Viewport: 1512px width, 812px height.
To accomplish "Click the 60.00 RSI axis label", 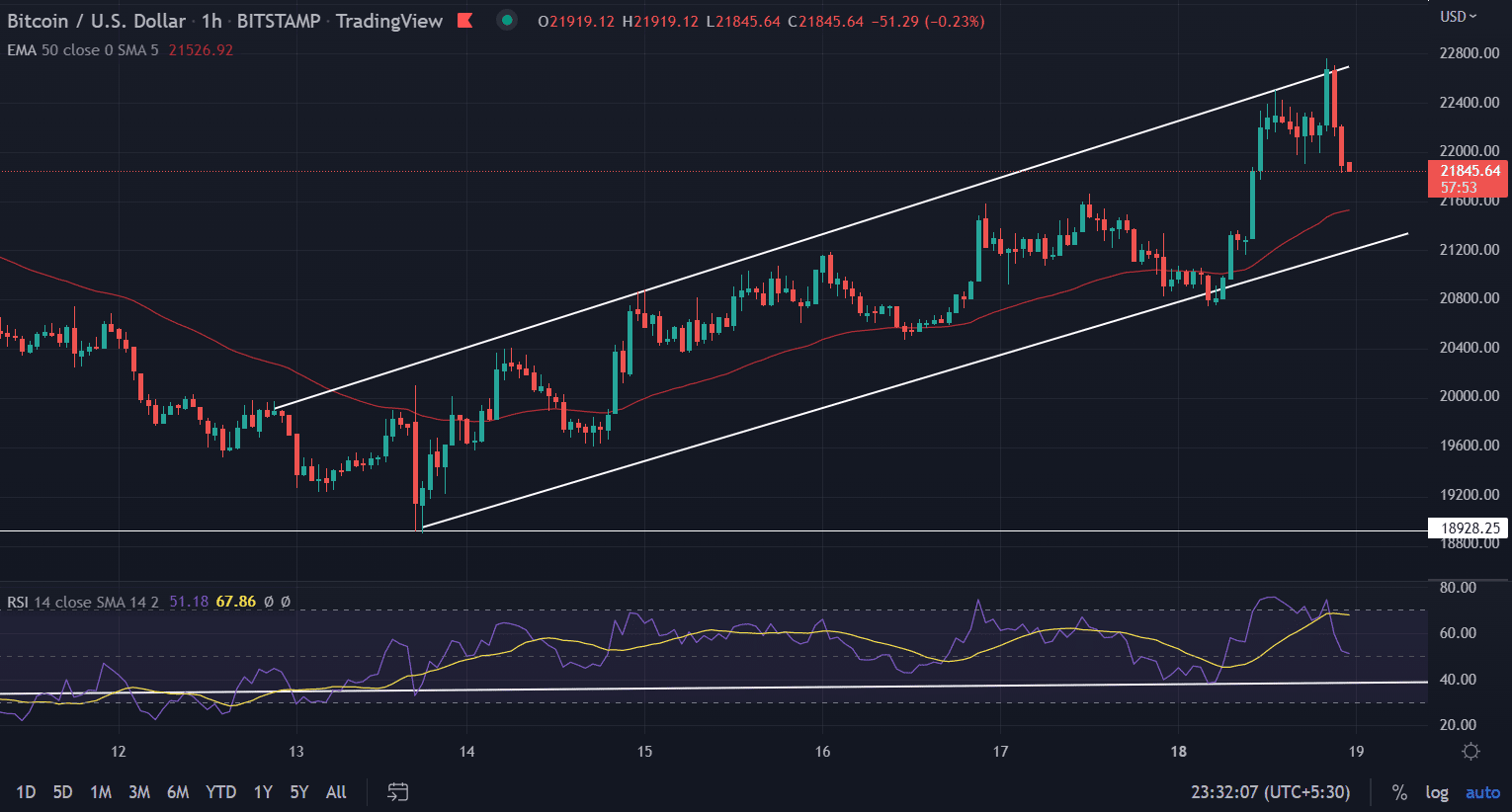I will [1459, 633].
